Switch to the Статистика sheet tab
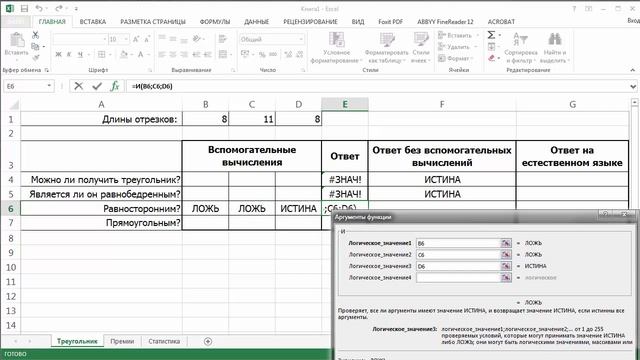This screenshot has height=360, width=640. 164,341
